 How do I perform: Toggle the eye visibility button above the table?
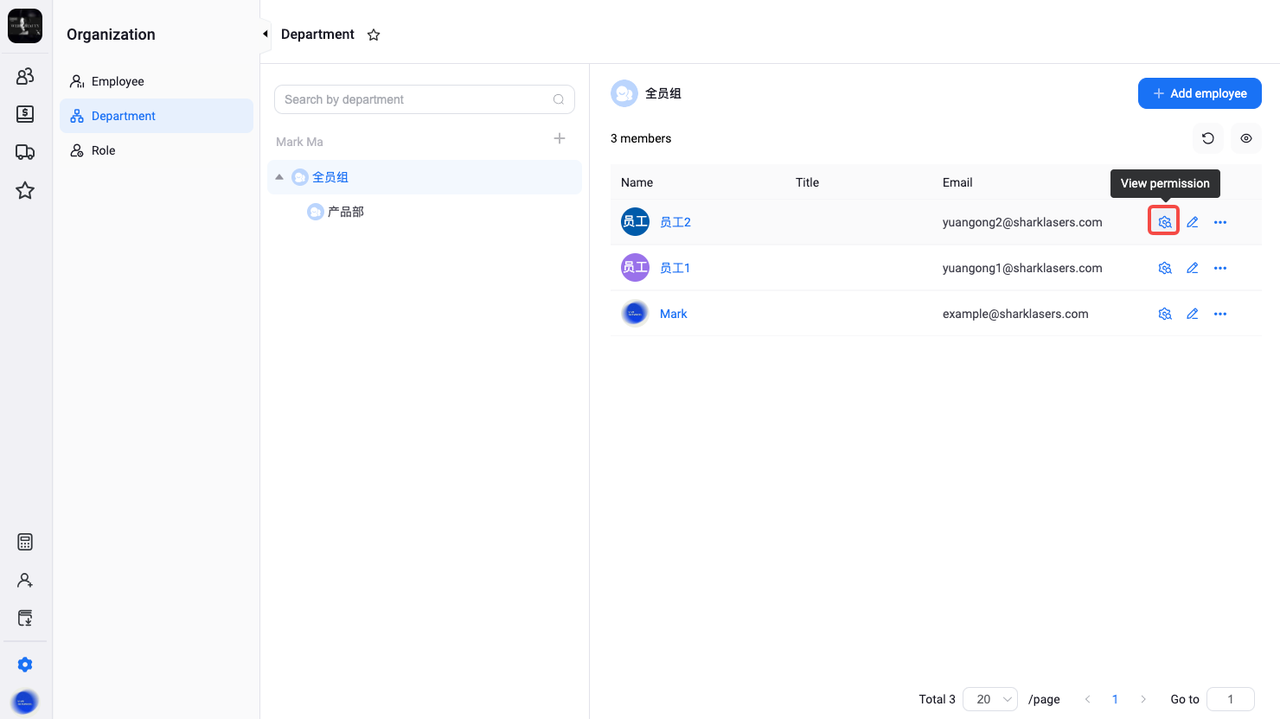pos(1246,139)
